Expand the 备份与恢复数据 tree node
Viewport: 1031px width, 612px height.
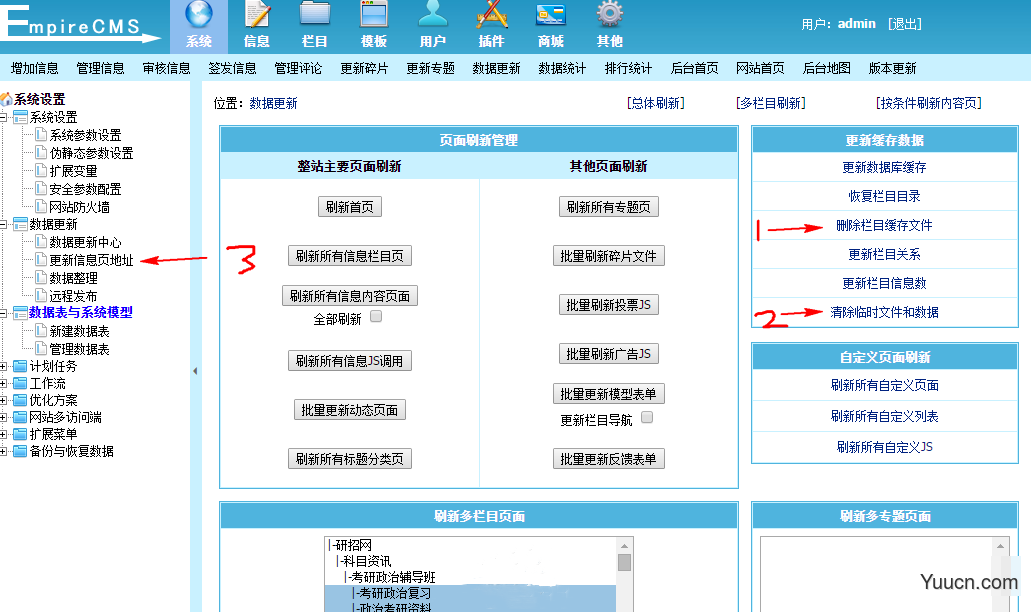5,452
